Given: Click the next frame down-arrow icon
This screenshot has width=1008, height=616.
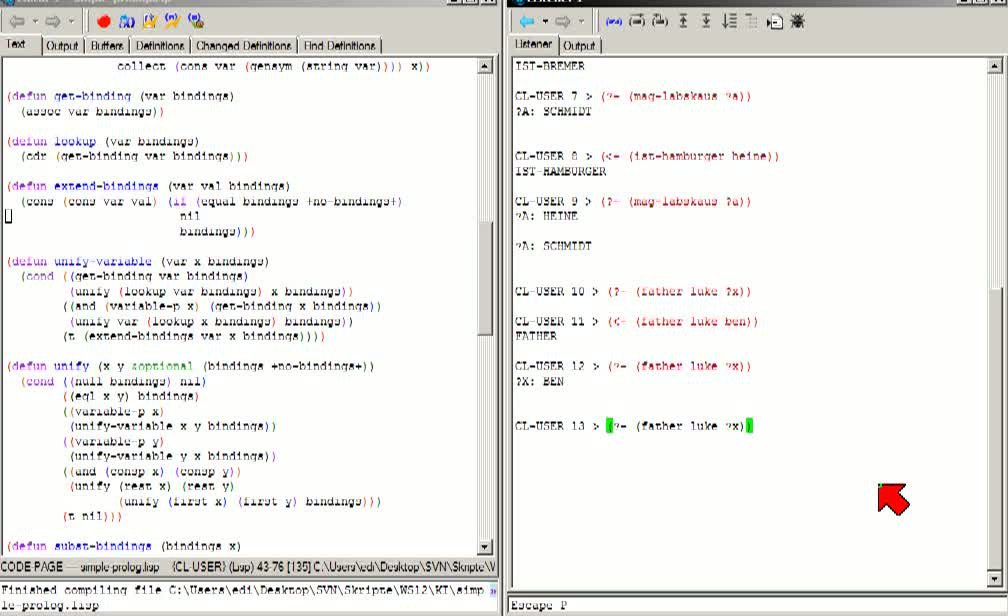Looking at the screenshot, I should coord(706,21).
